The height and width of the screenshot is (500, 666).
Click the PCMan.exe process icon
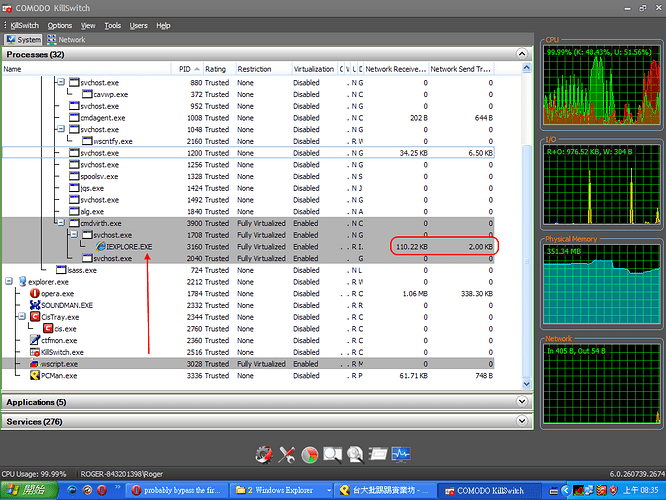[35, 376]
